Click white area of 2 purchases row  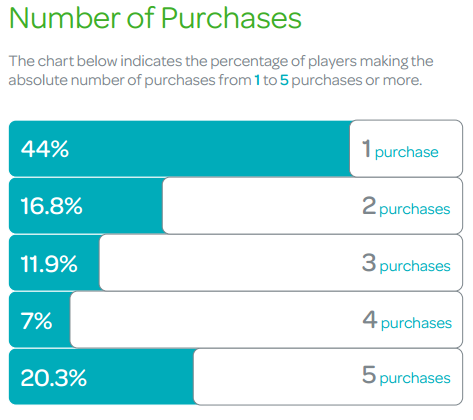[262, 206]
